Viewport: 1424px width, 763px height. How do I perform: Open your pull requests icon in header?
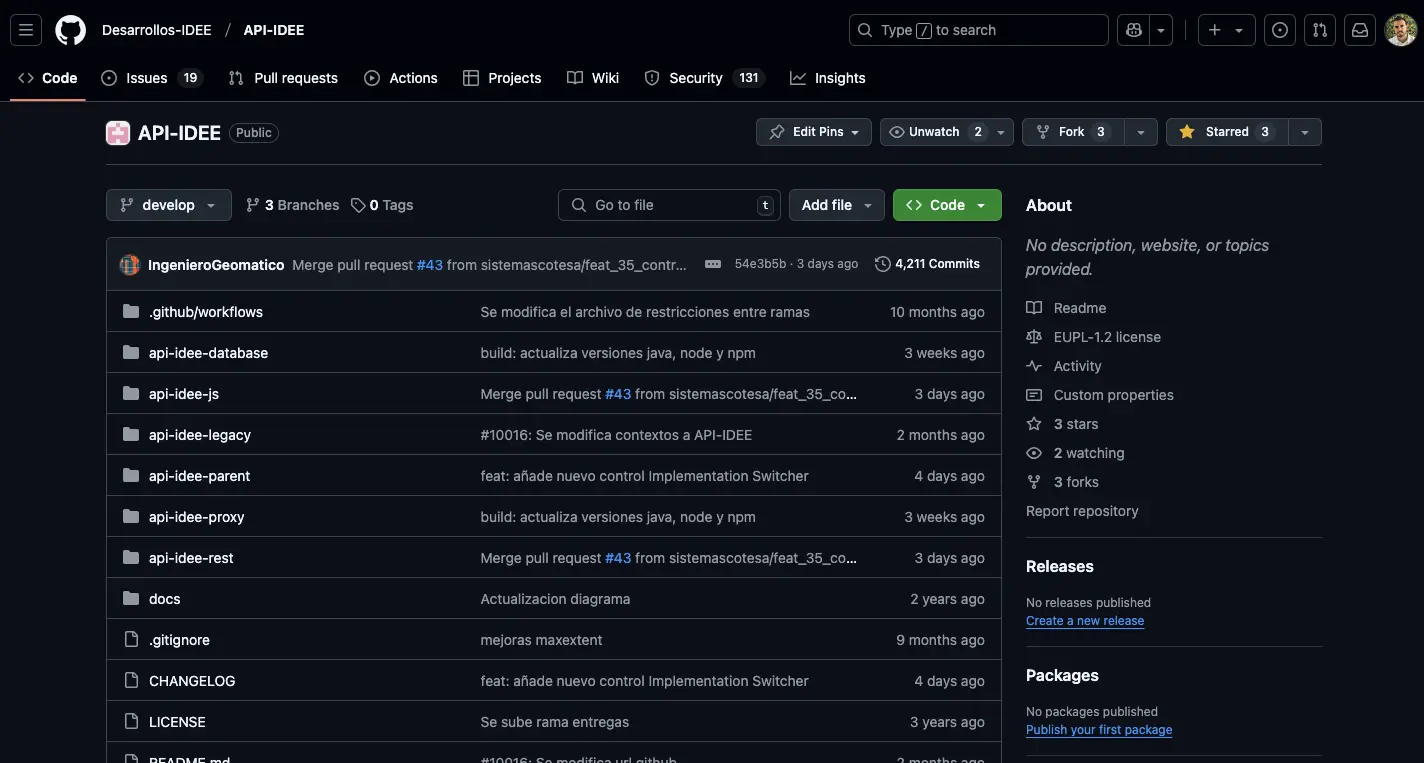click(x=1320, y=30)
